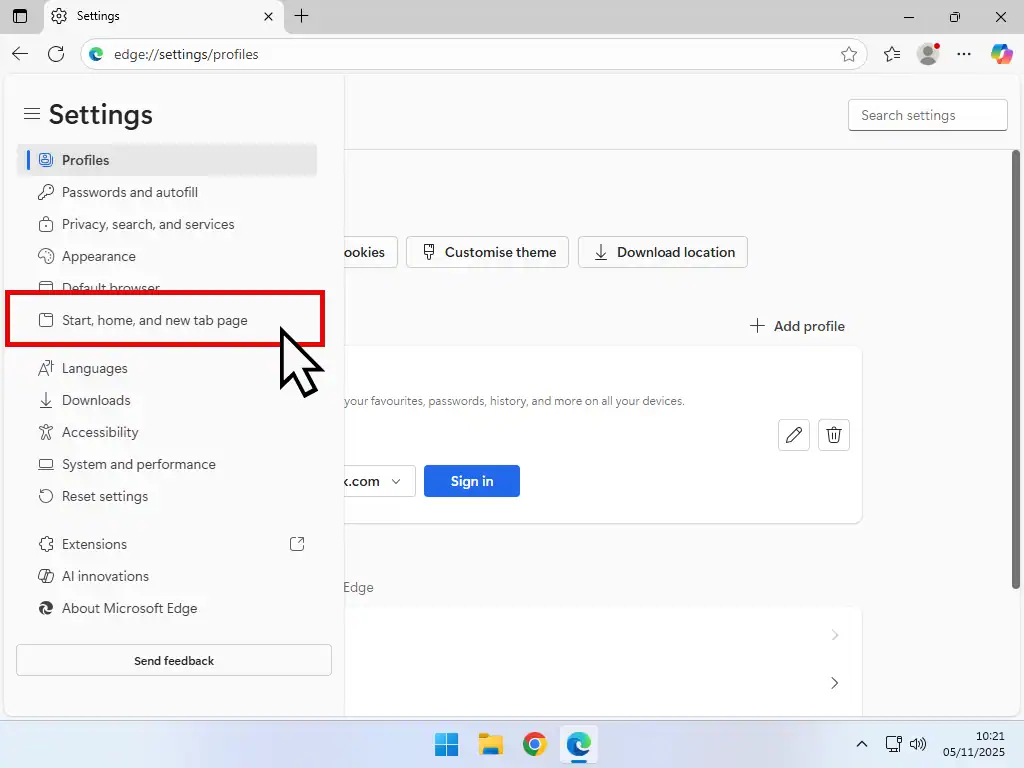Add this page to favourites via star icon
1024x768 pixels.
[x=849, y=54]
